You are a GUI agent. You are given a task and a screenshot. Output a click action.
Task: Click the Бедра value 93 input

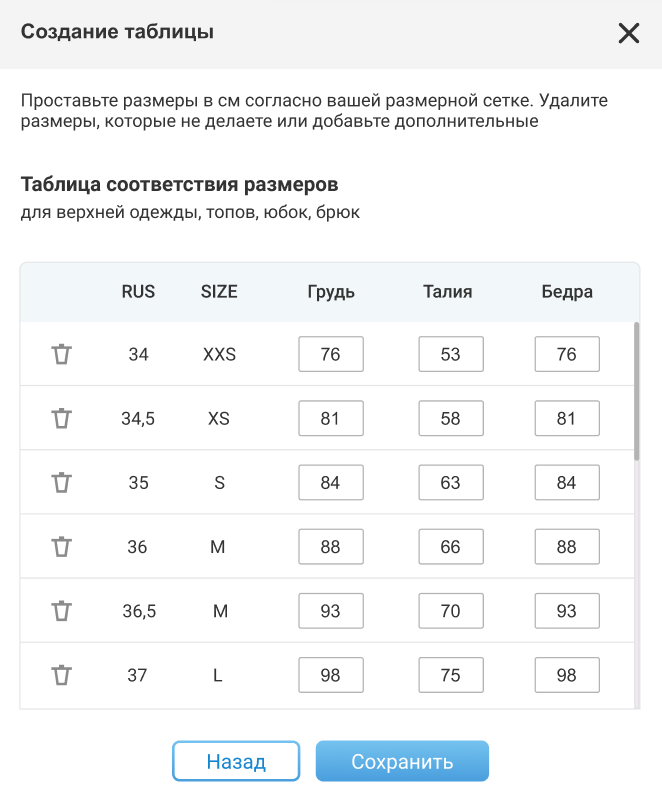coord(567,611)
